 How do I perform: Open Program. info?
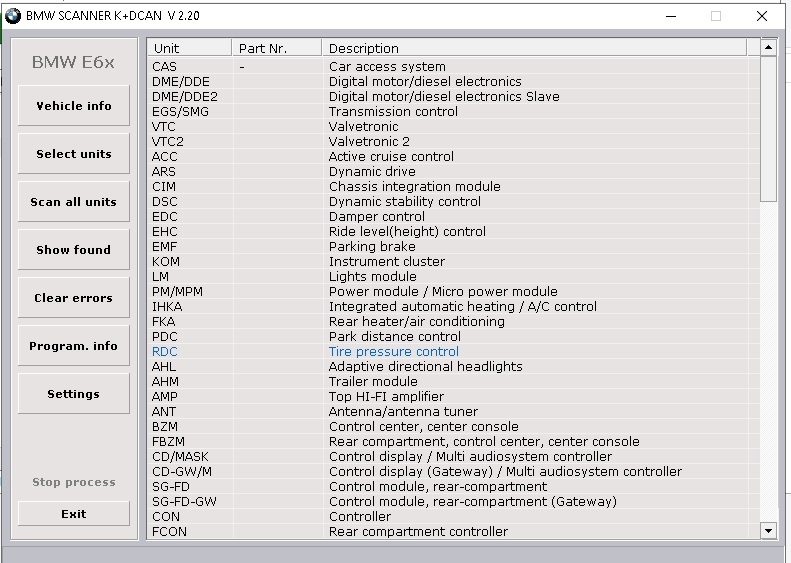[74, 346]
